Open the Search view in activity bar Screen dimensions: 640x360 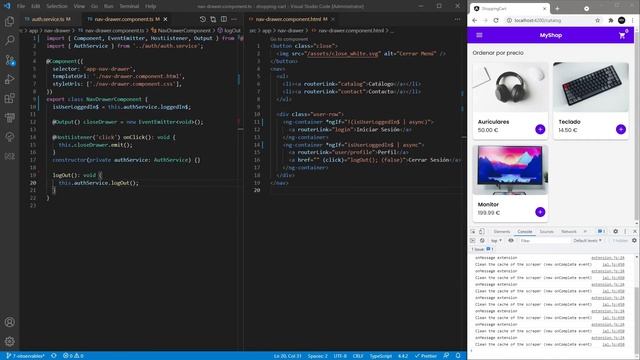(9, 40)
